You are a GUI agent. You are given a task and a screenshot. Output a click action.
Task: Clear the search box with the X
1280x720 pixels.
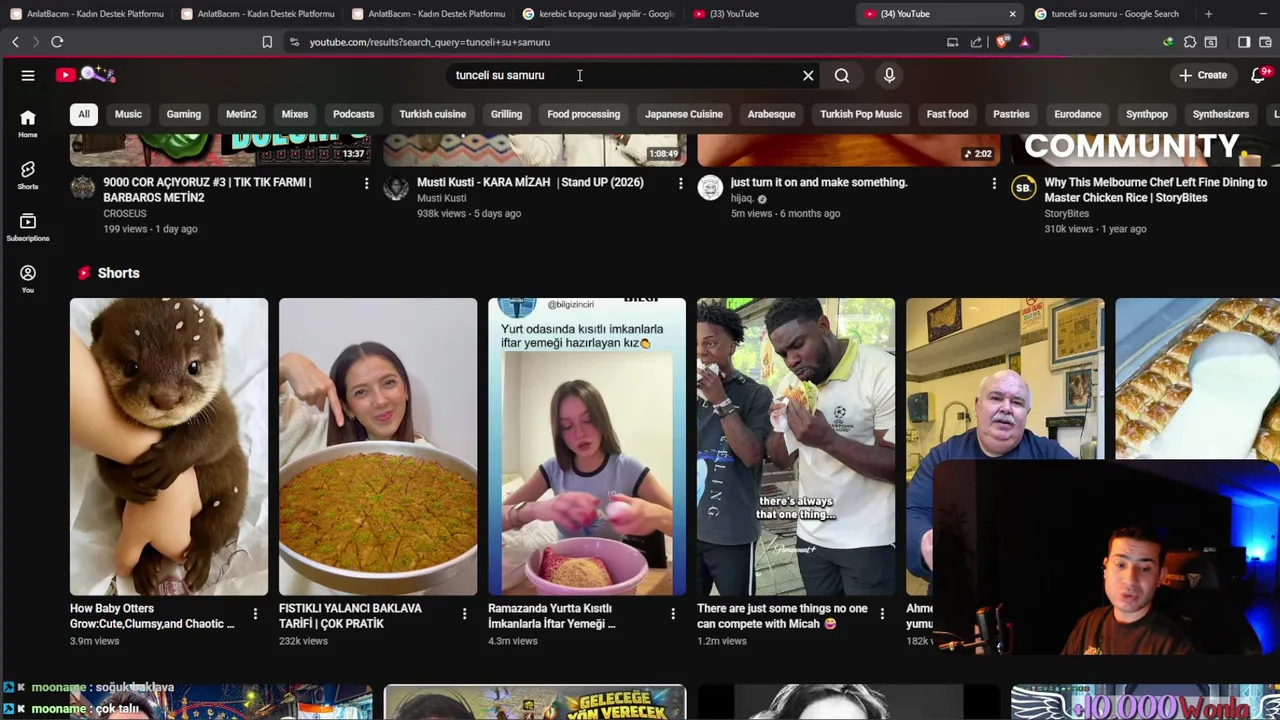tap(808, 75)
